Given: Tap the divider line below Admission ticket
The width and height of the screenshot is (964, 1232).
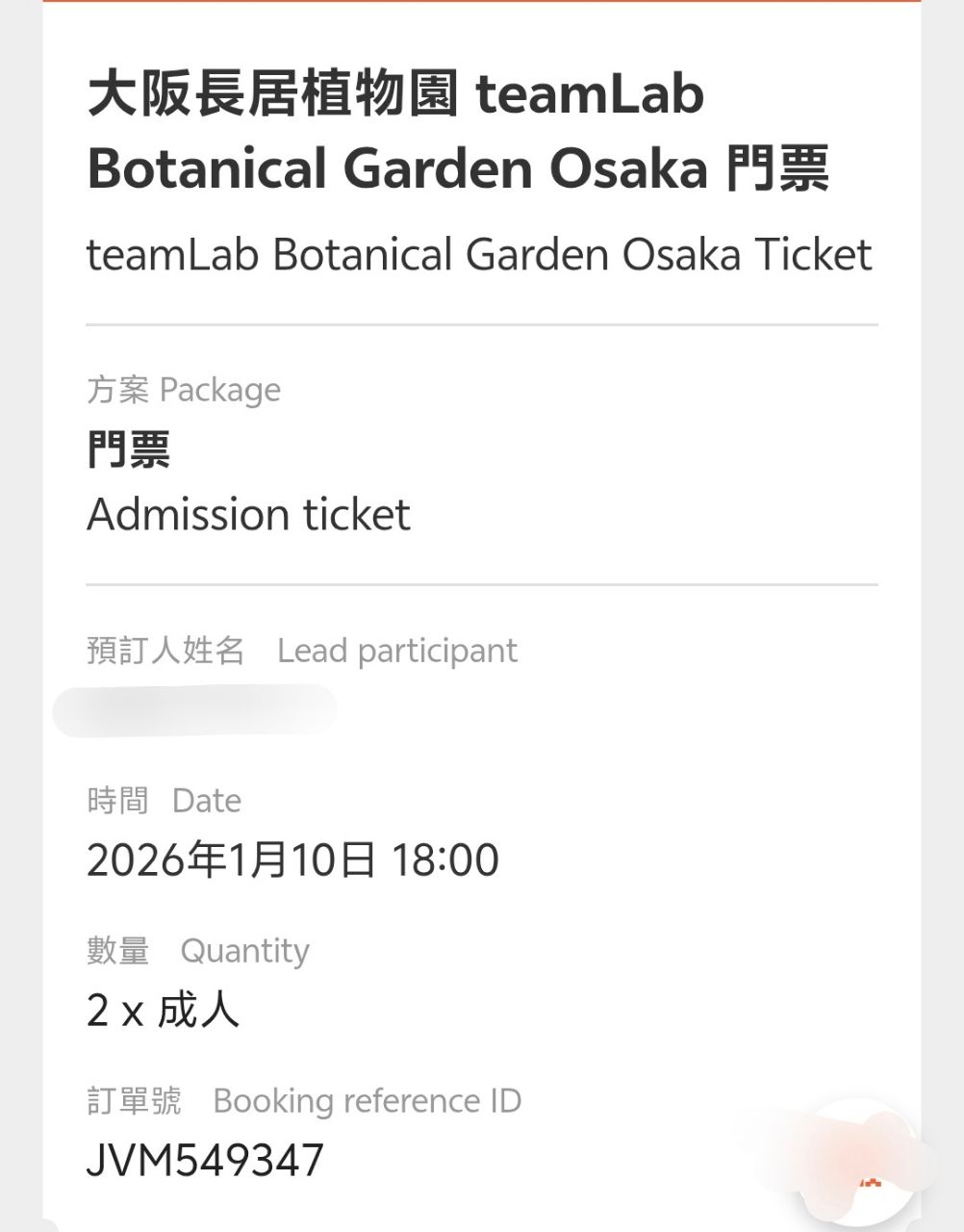Looking at the screenshot, I should tap(481, 584).
